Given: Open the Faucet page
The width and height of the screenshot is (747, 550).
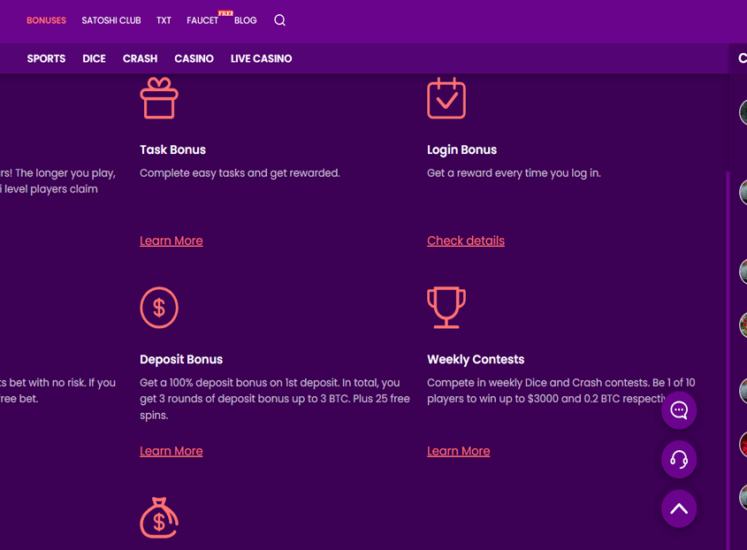Looking at the screenshot, I should (202, 20).
